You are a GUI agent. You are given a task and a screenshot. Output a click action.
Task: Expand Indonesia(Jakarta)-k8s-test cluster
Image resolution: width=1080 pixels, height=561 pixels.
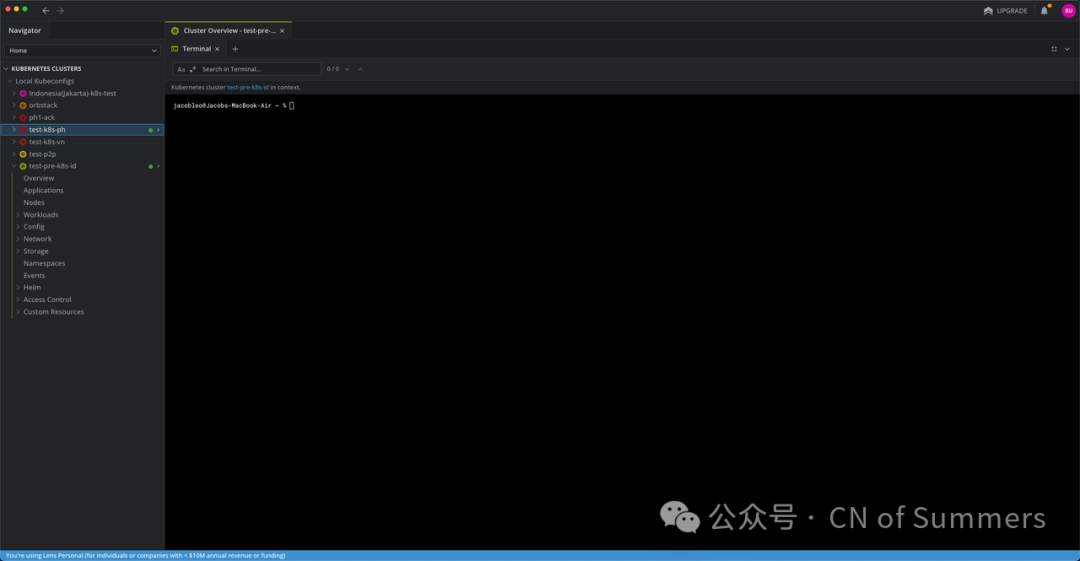(14, 93)
